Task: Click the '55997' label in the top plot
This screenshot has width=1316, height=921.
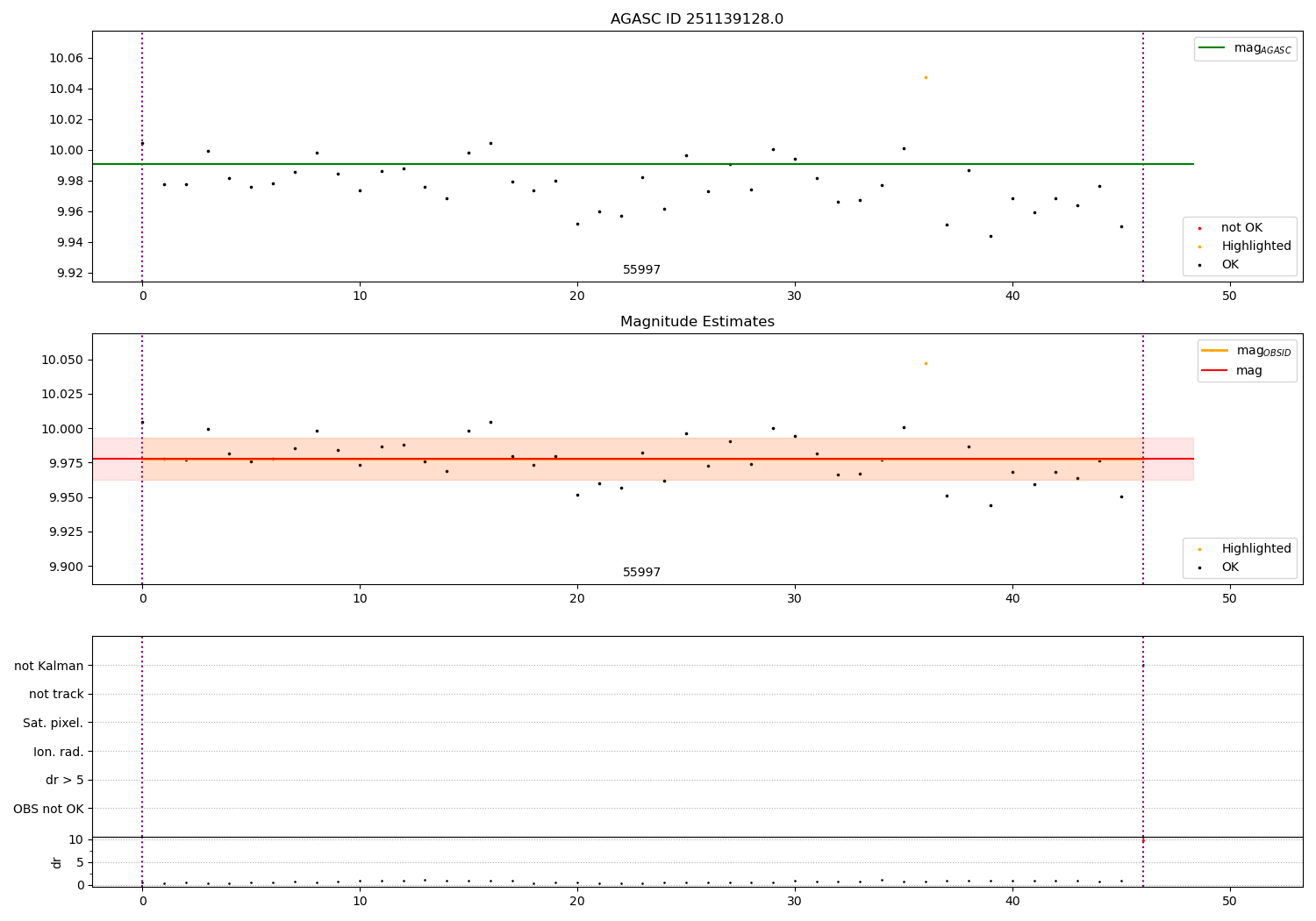Action: (x=641, y=270)
